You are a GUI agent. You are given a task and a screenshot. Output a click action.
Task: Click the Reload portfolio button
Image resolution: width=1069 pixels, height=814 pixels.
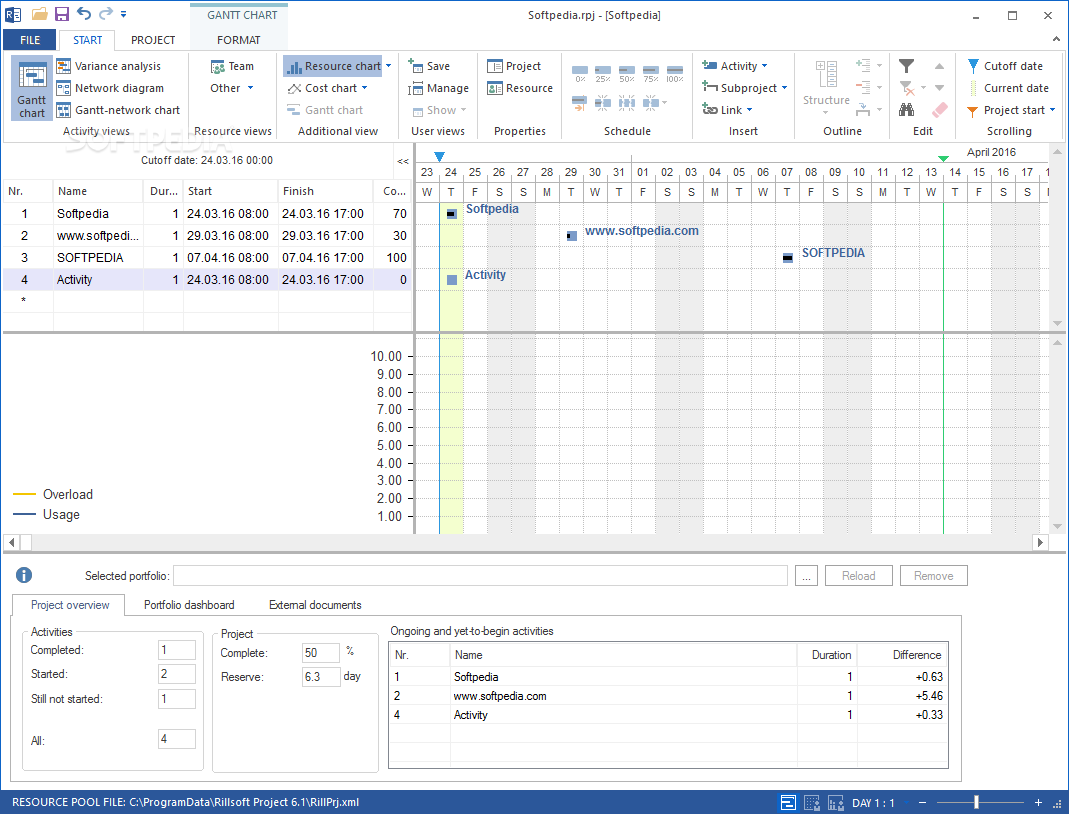pyautogui.click(x=858, y=575)
